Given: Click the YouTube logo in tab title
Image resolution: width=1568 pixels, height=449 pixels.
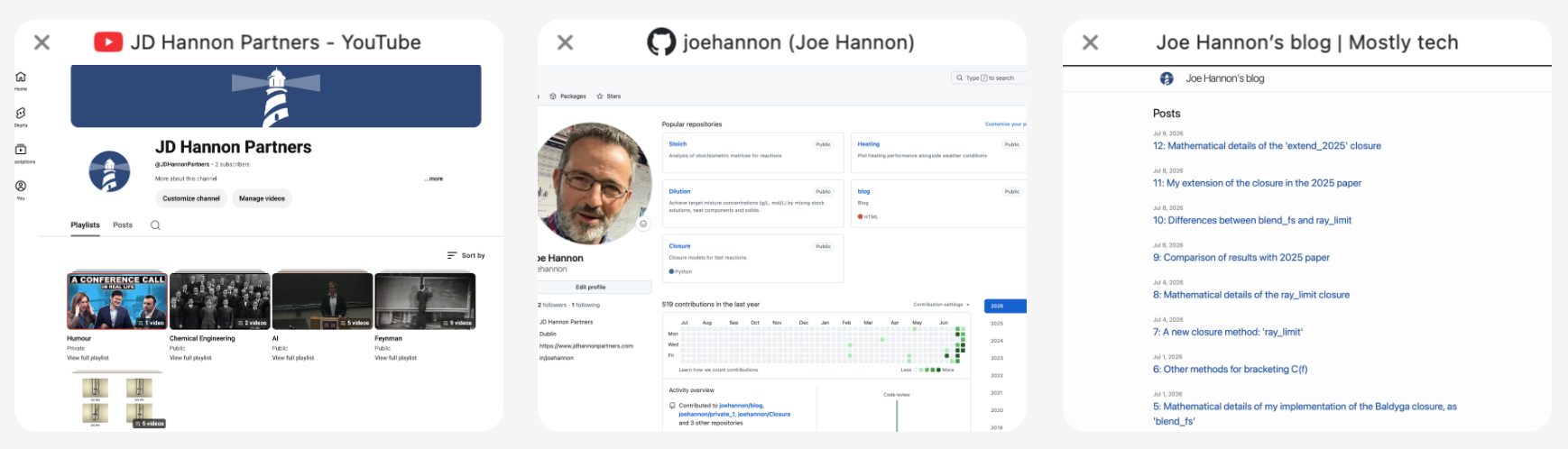Looking at the screenshot, I should coord(108,42).
